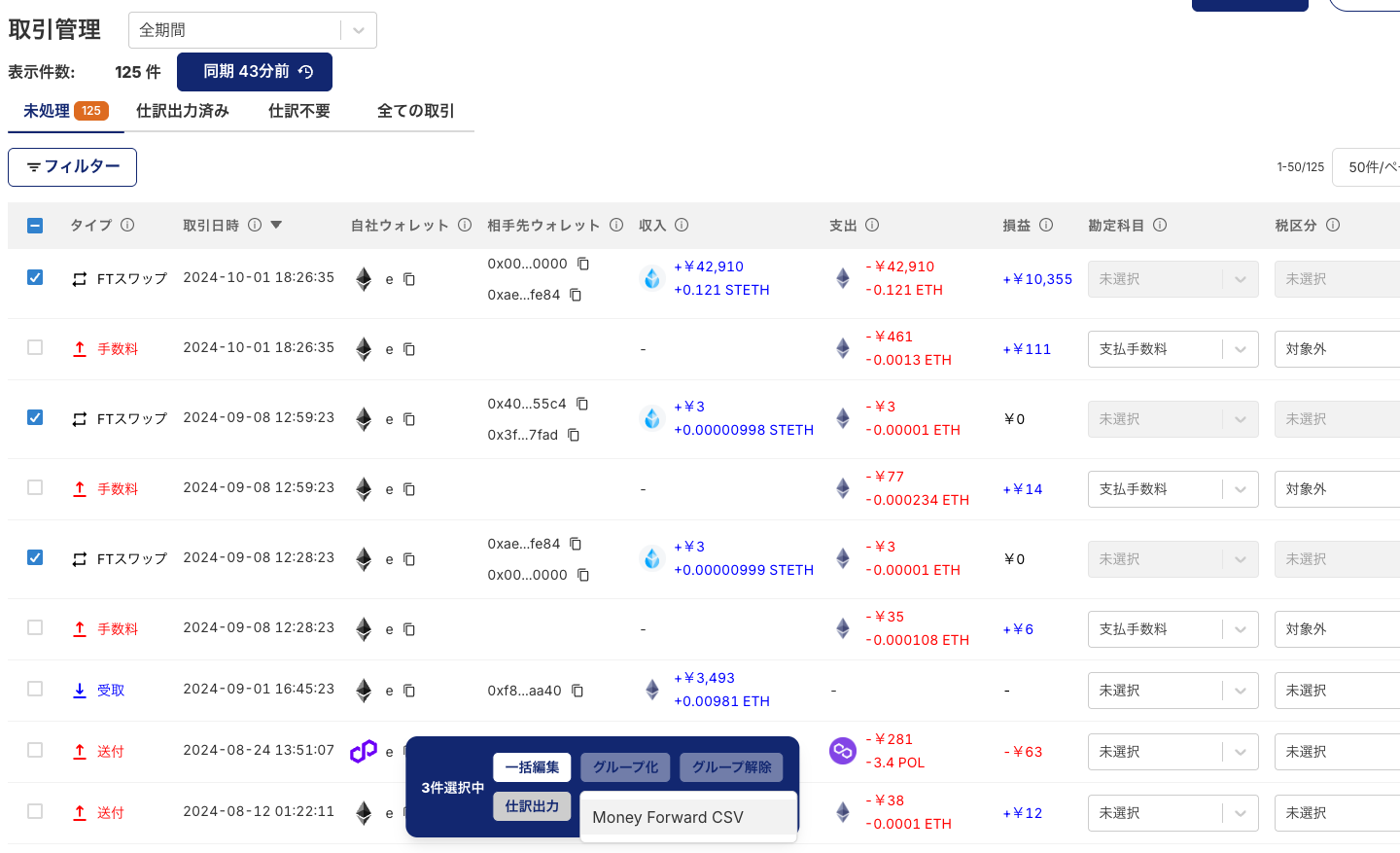Click info icon beside 相手先ウォレット header
Screen dimensions: 1400x853
click(616, 225)
